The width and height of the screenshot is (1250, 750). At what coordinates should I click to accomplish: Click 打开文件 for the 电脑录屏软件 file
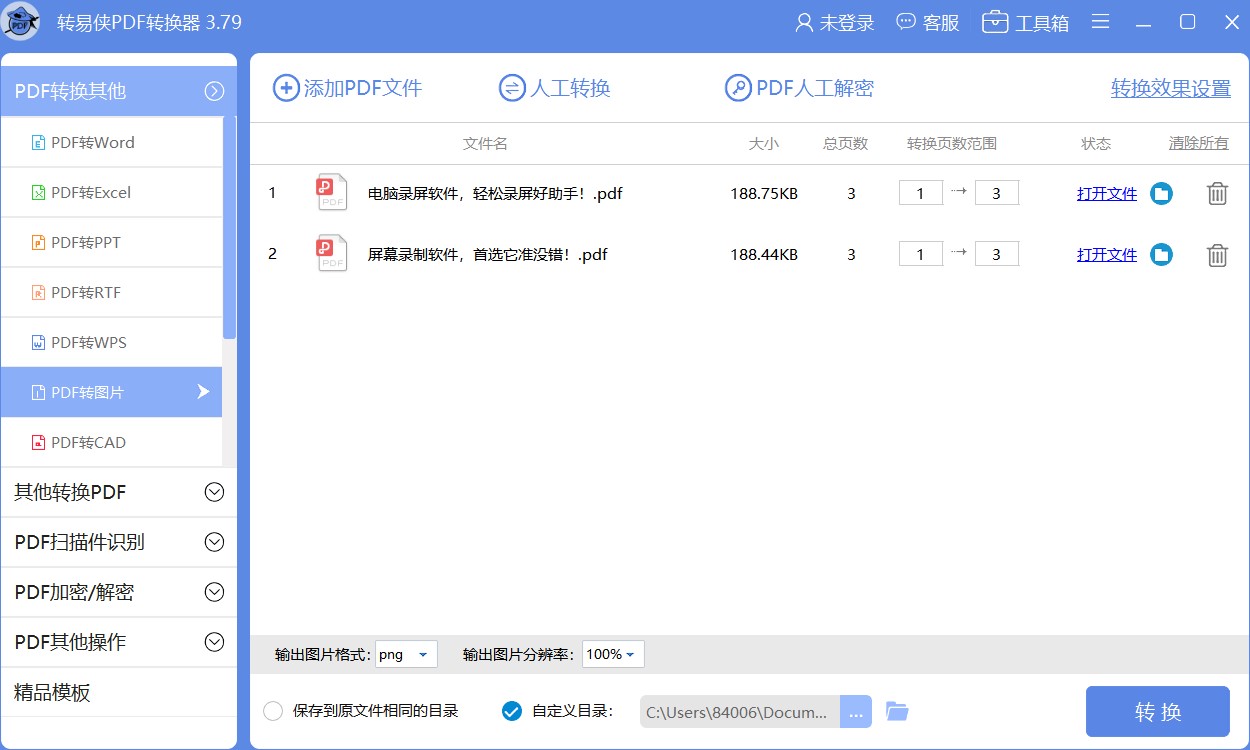[1107, 194]
